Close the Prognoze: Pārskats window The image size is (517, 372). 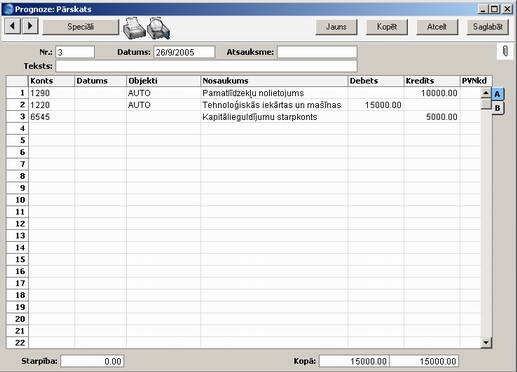(x=507, y=9)
